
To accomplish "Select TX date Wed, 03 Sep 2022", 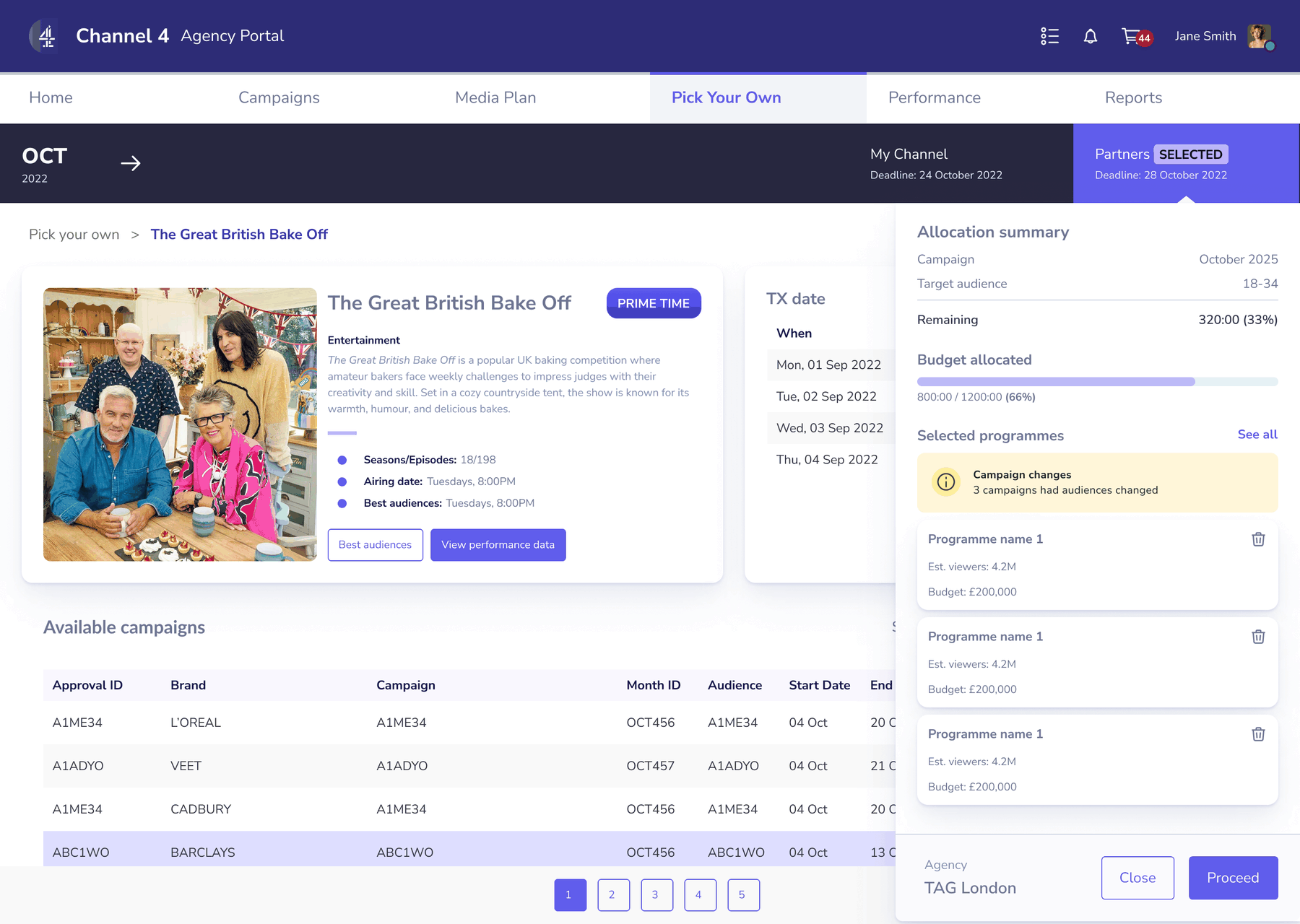I will [831, 428].
